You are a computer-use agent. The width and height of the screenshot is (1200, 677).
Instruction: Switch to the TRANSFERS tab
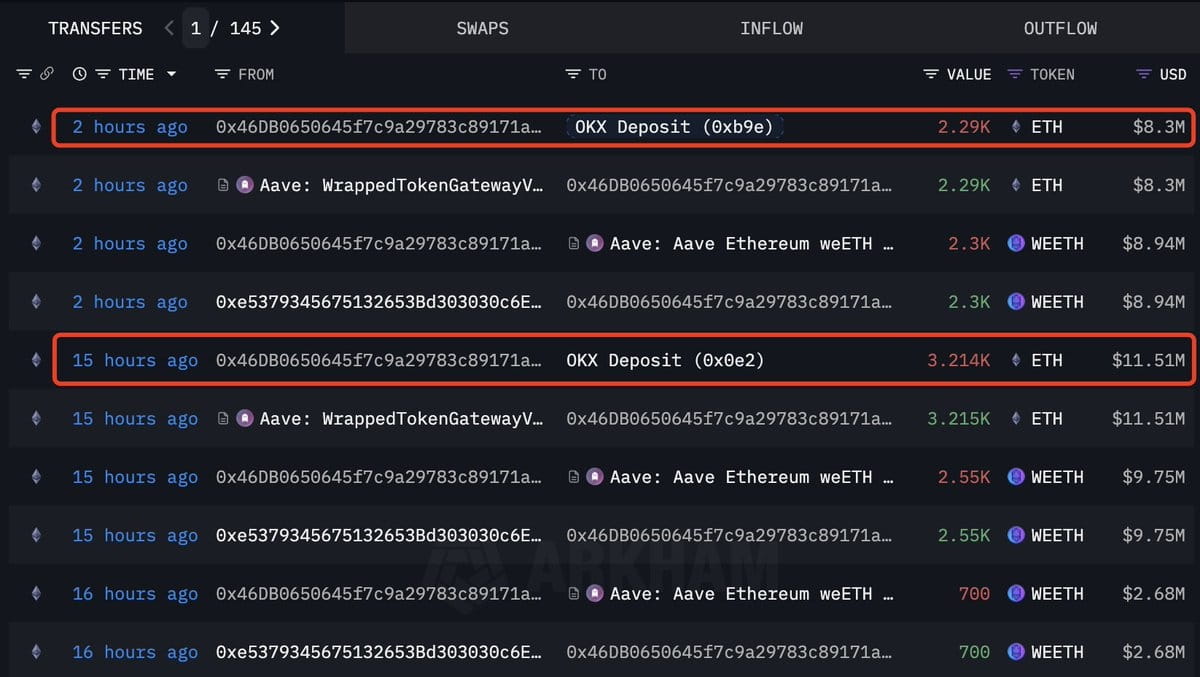coord(95,28)
